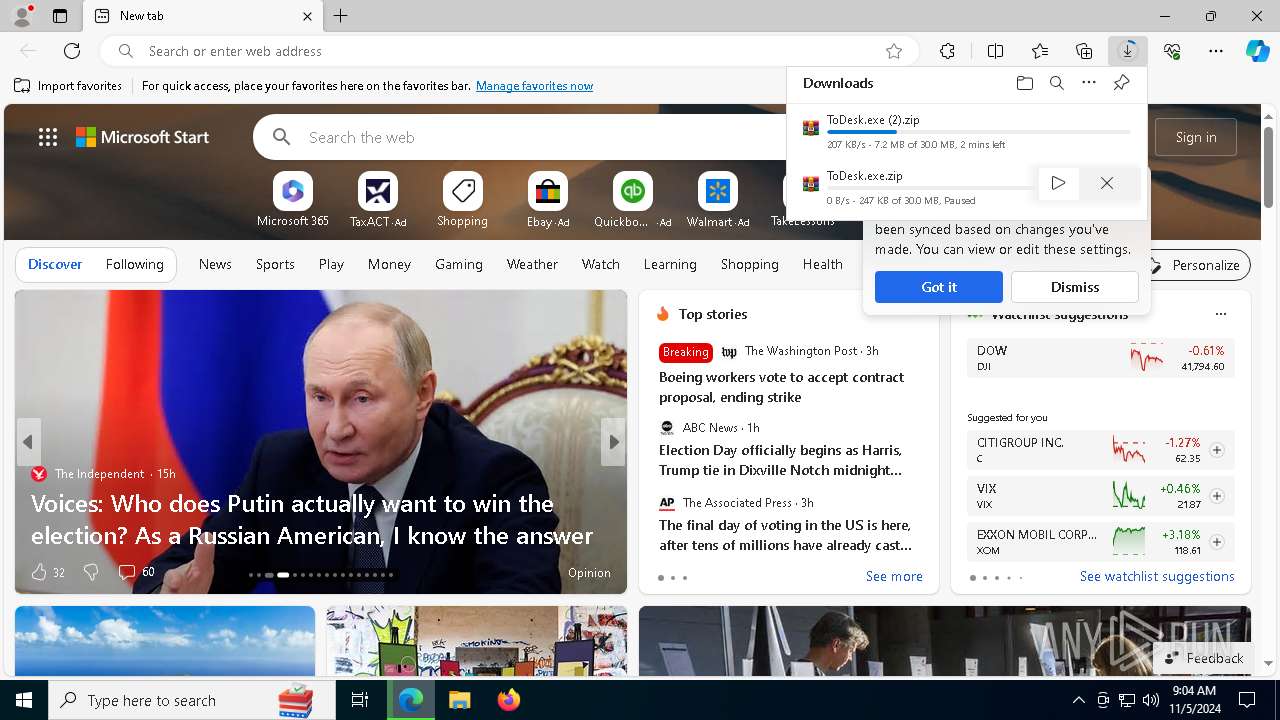The image size is (1280, 720).
Task: Open a new tab with plus button
Action: point(341,16)
